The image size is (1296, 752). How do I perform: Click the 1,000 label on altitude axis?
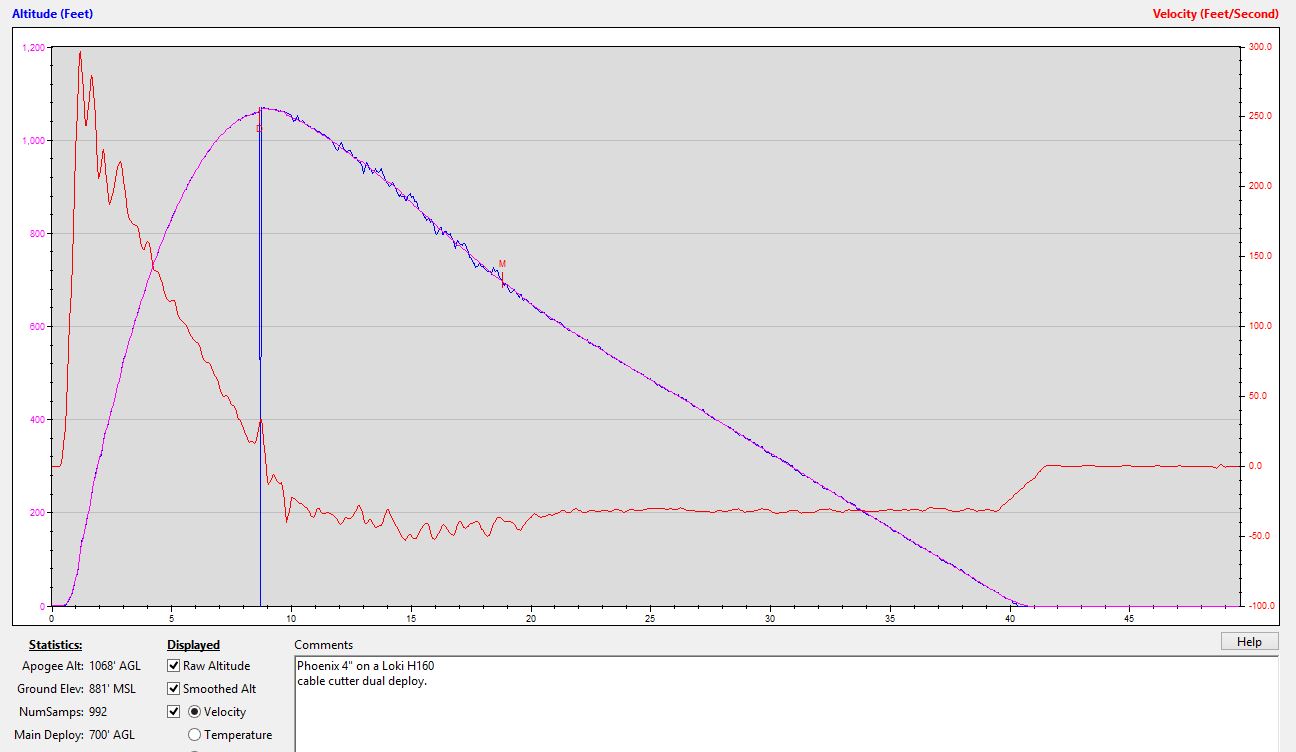pos(32,141)
